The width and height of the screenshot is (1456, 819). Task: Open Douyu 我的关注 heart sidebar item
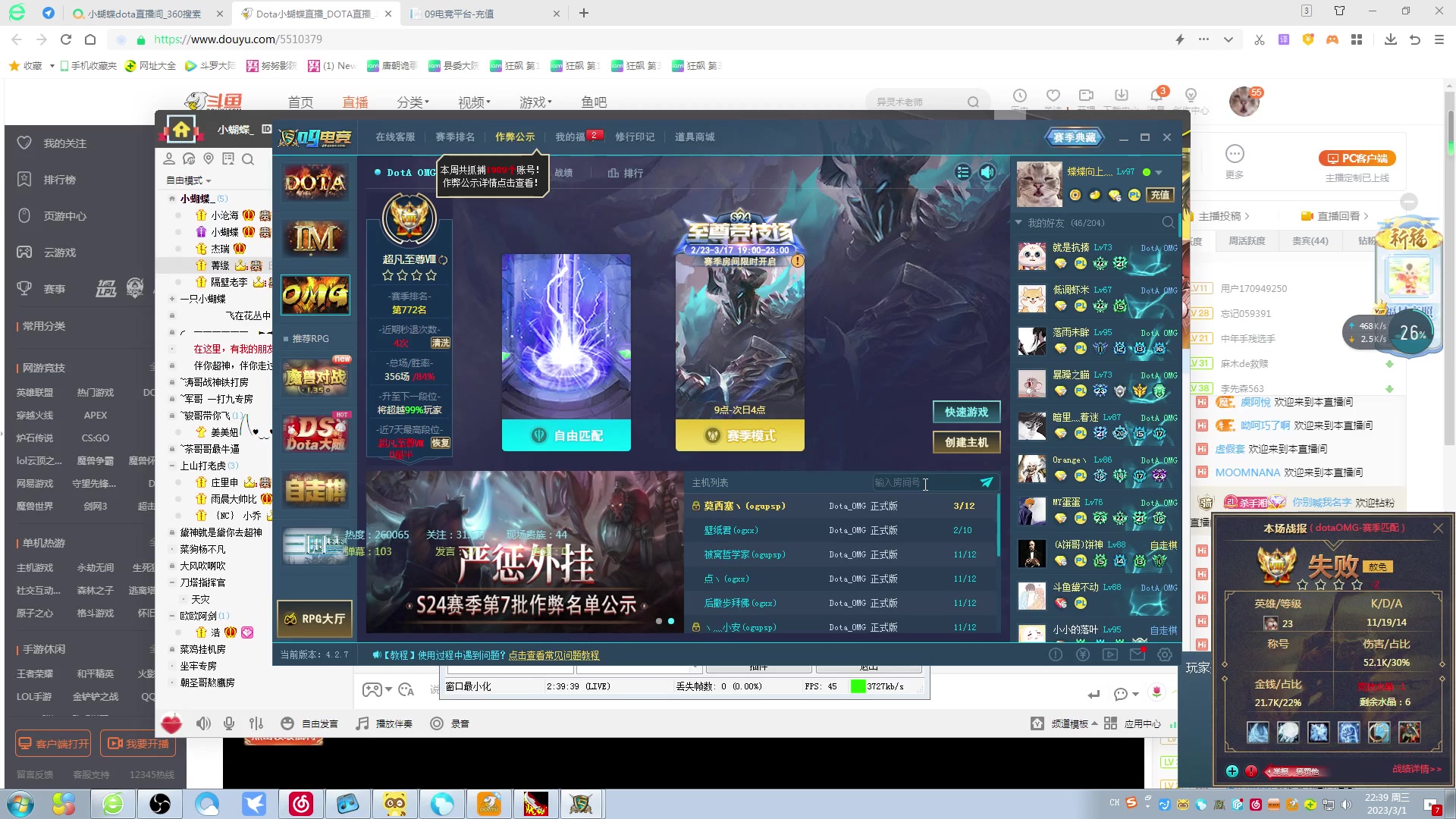pos(52,143)
